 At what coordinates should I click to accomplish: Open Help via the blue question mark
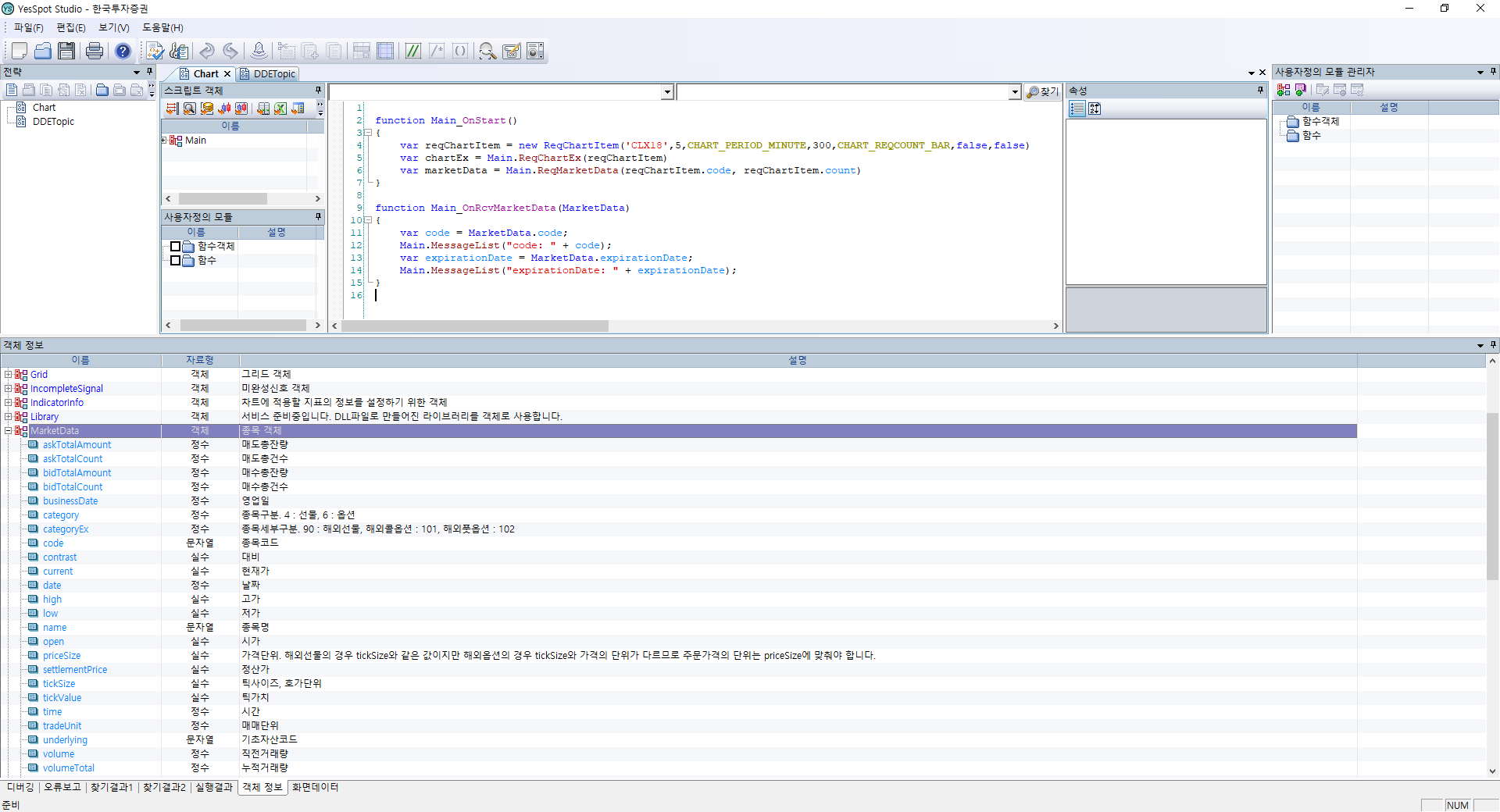(123, 51)
